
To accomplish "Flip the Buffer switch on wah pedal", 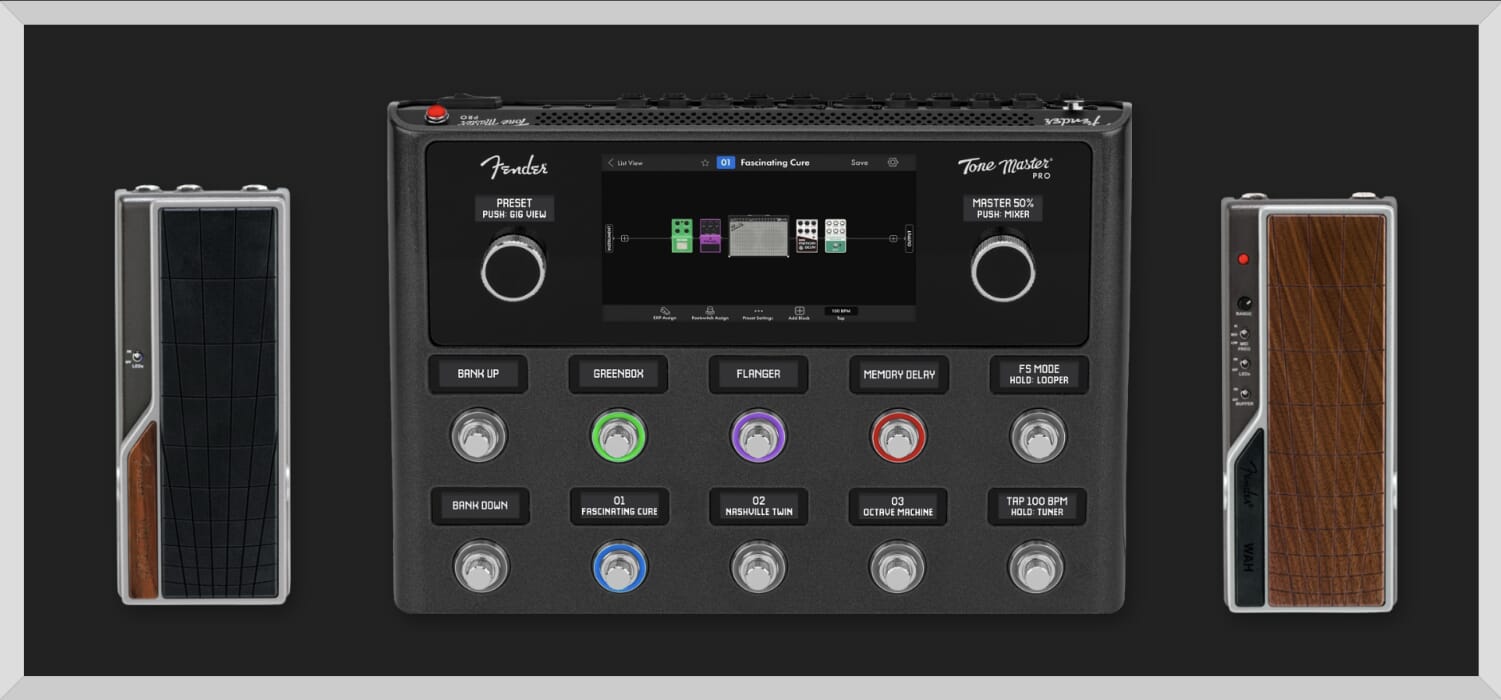I will (1244, 395).
